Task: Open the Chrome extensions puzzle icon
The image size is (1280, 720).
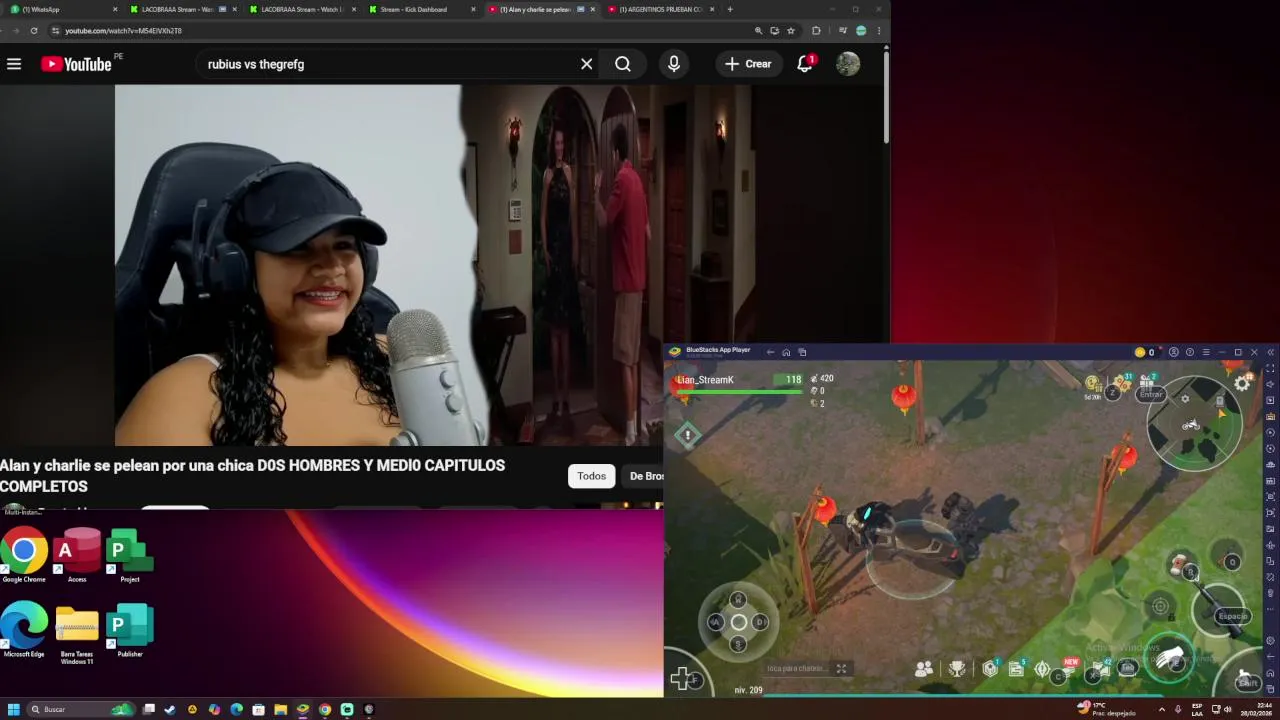Action: tap(816, 31)
